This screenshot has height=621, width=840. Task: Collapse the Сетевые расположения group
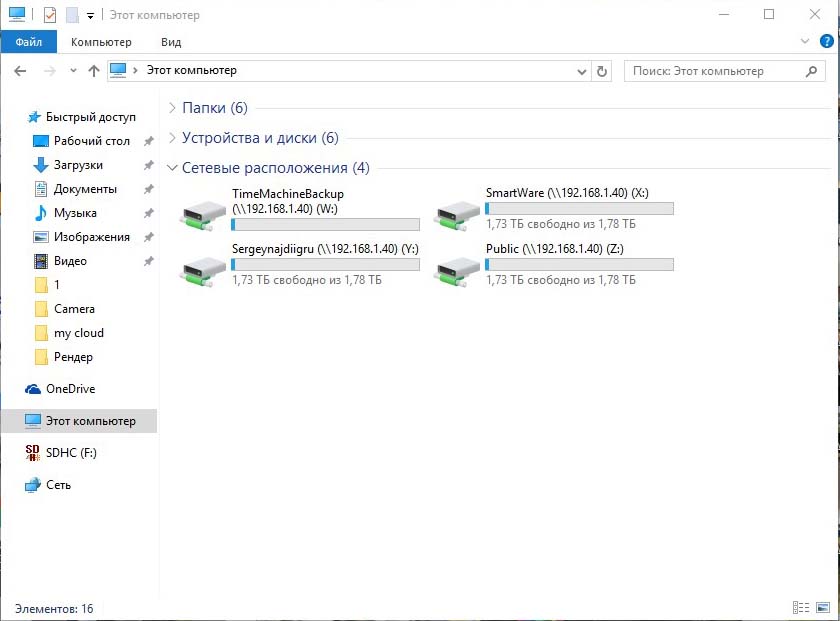click(x=173, y=168)
